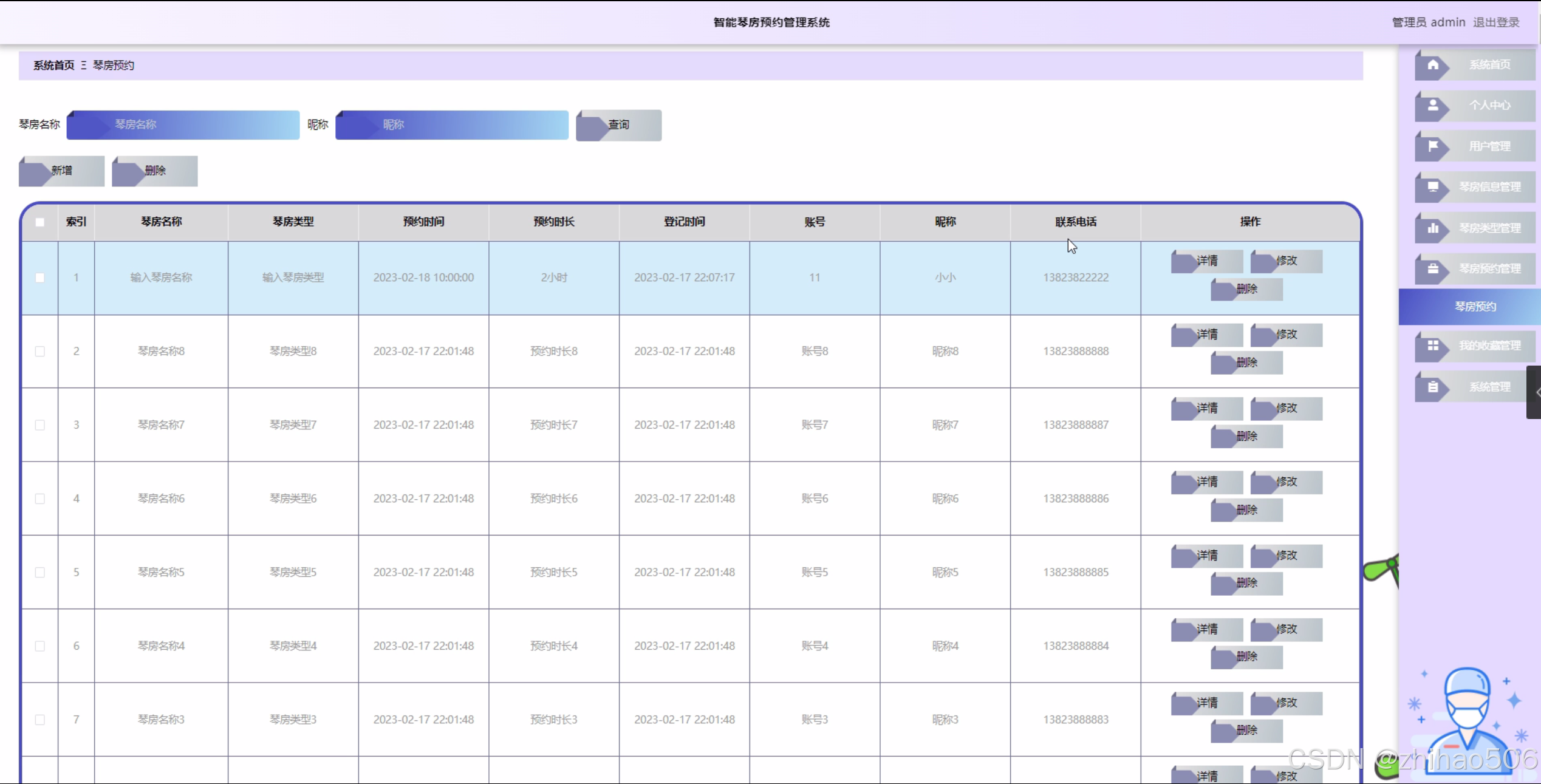
Task: Click 系统首页 in the breadcrumb
Action: [54, 66]
